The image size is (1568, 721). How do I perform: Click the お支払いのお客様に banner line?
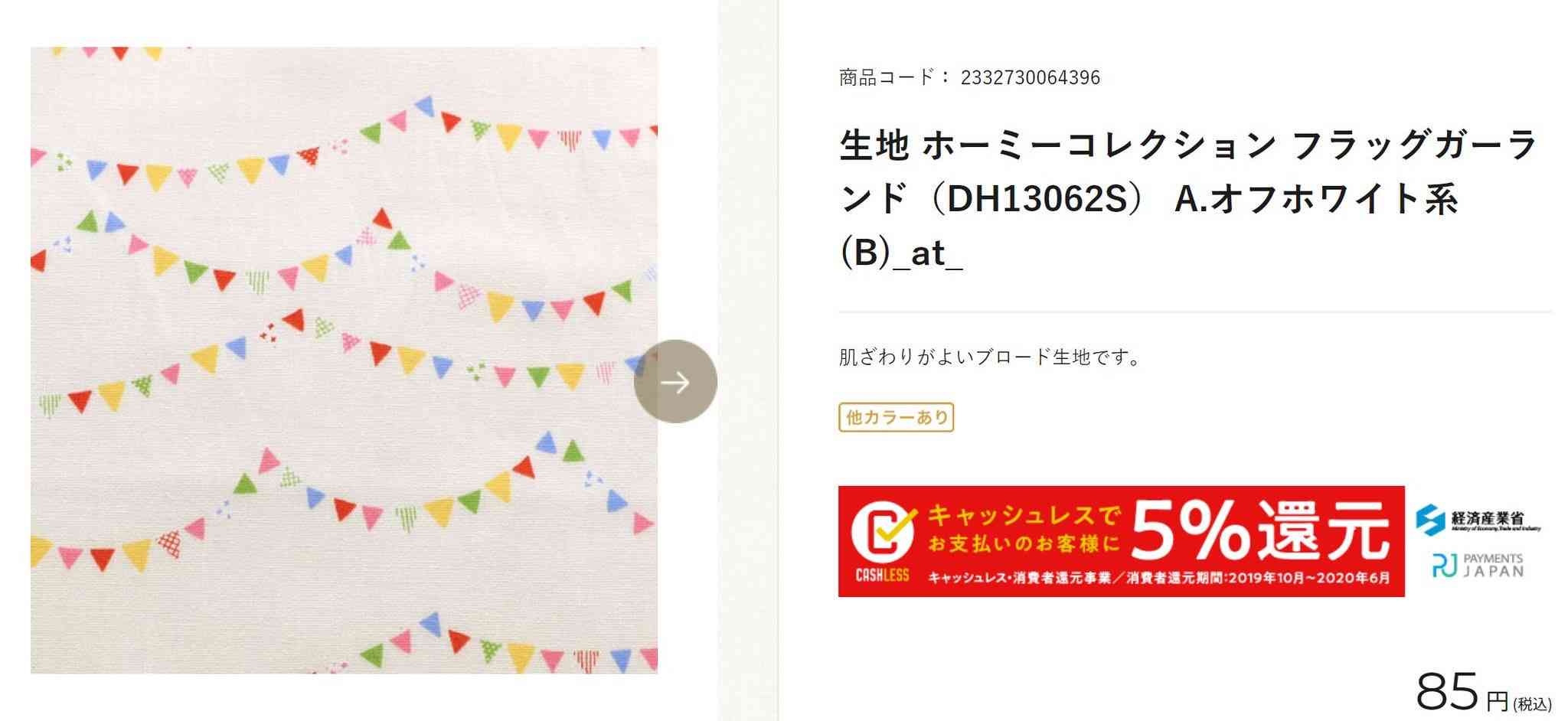point(1024,544)
